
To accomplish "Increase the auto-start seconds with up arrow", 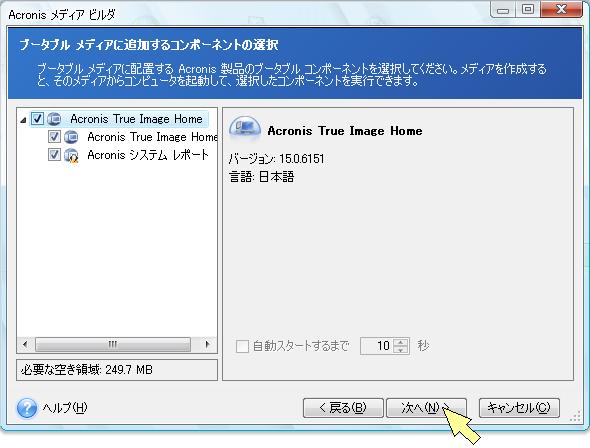I will (x=401, y=342).
